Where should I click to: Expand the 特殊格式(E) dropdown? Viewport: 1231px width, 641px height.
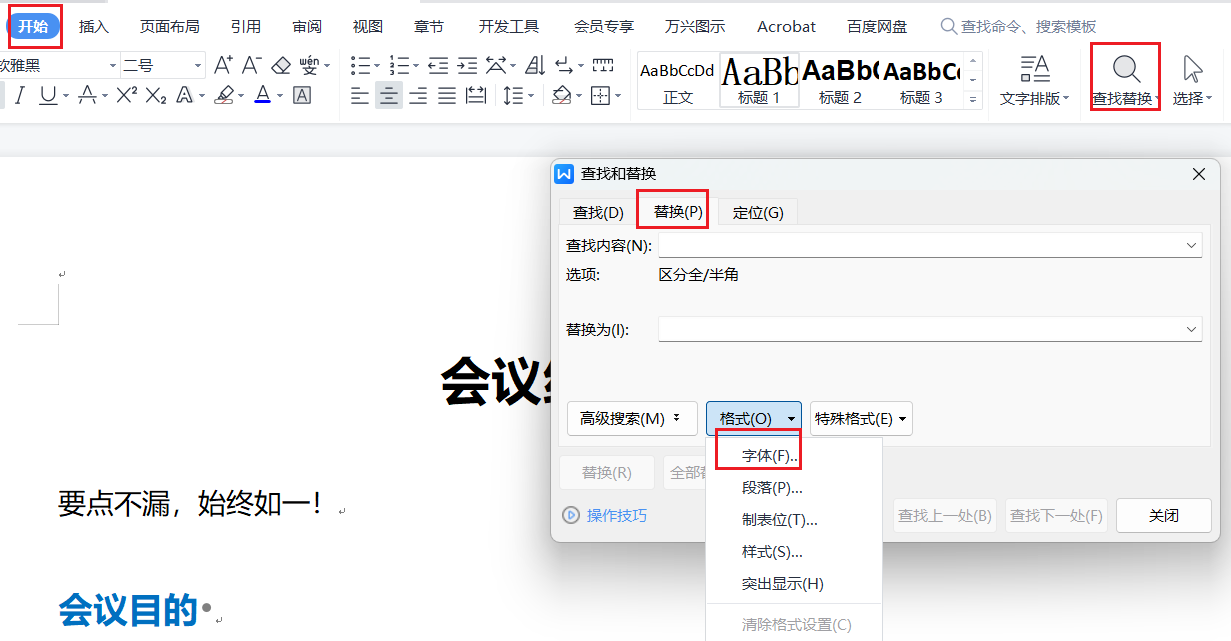click(861, 419)
